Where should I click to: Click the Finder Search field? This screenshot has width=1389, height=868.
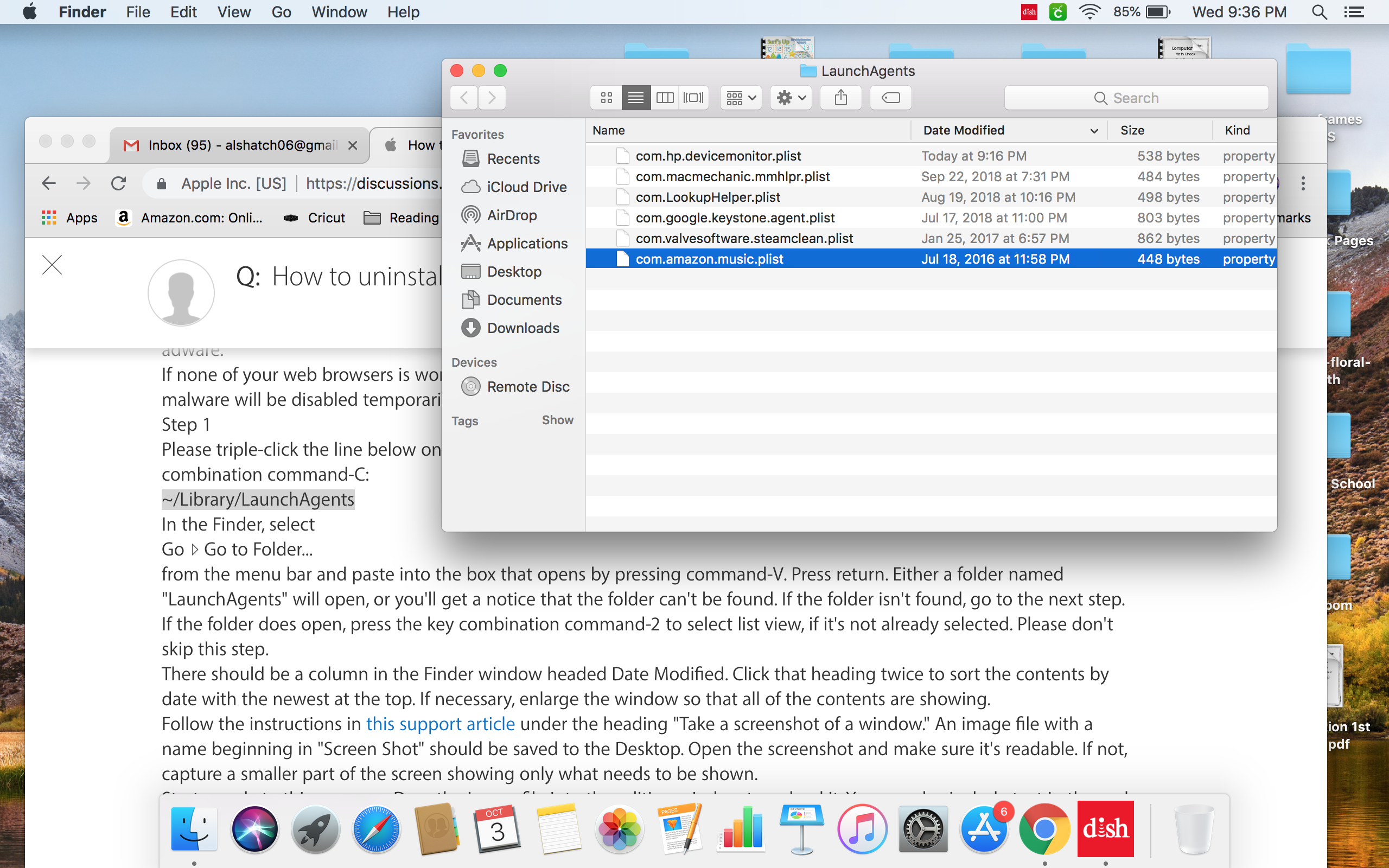[1135, 98]
